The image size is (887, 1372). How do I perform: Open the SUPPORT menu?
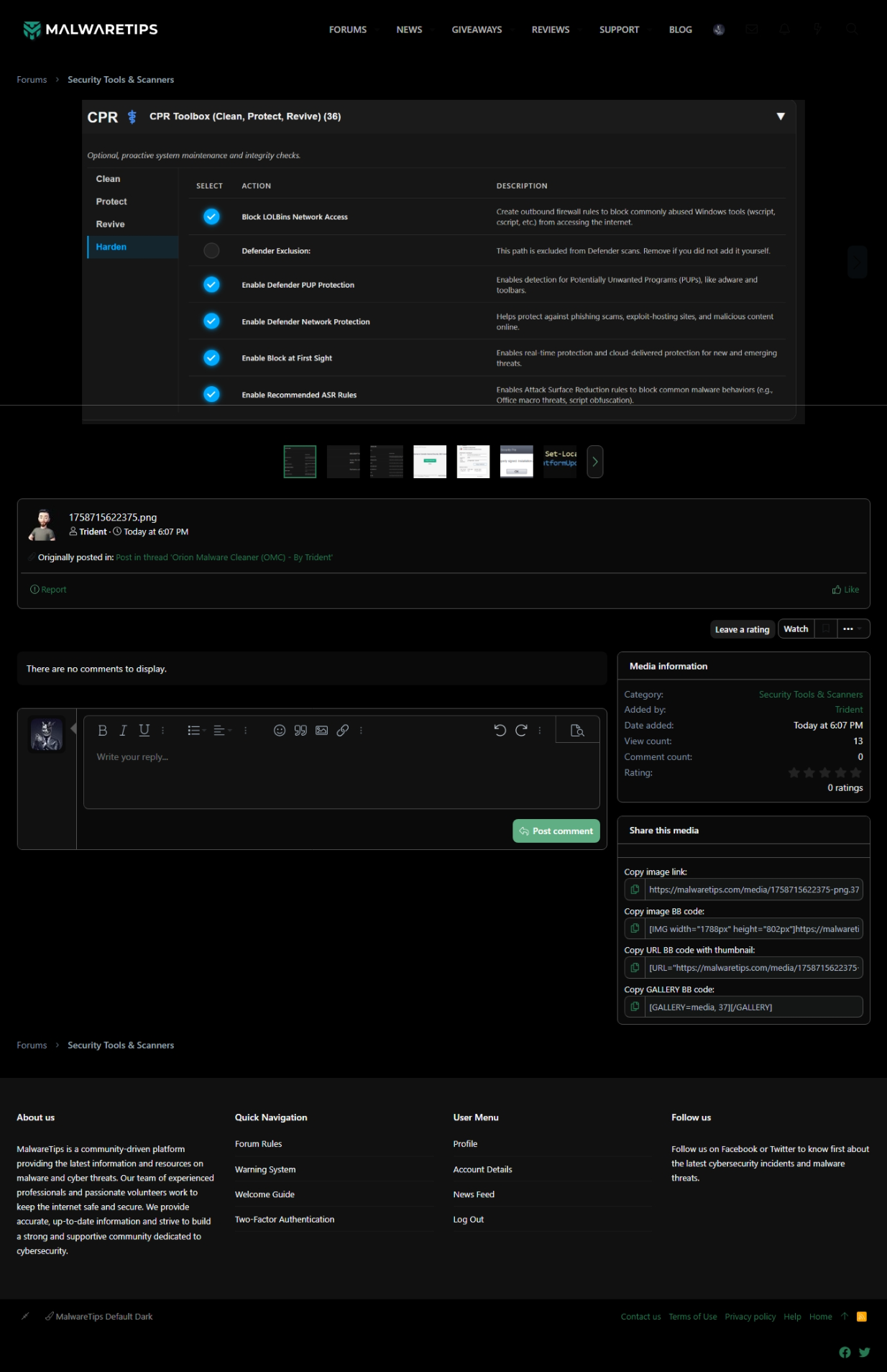(x=620, y=29)
